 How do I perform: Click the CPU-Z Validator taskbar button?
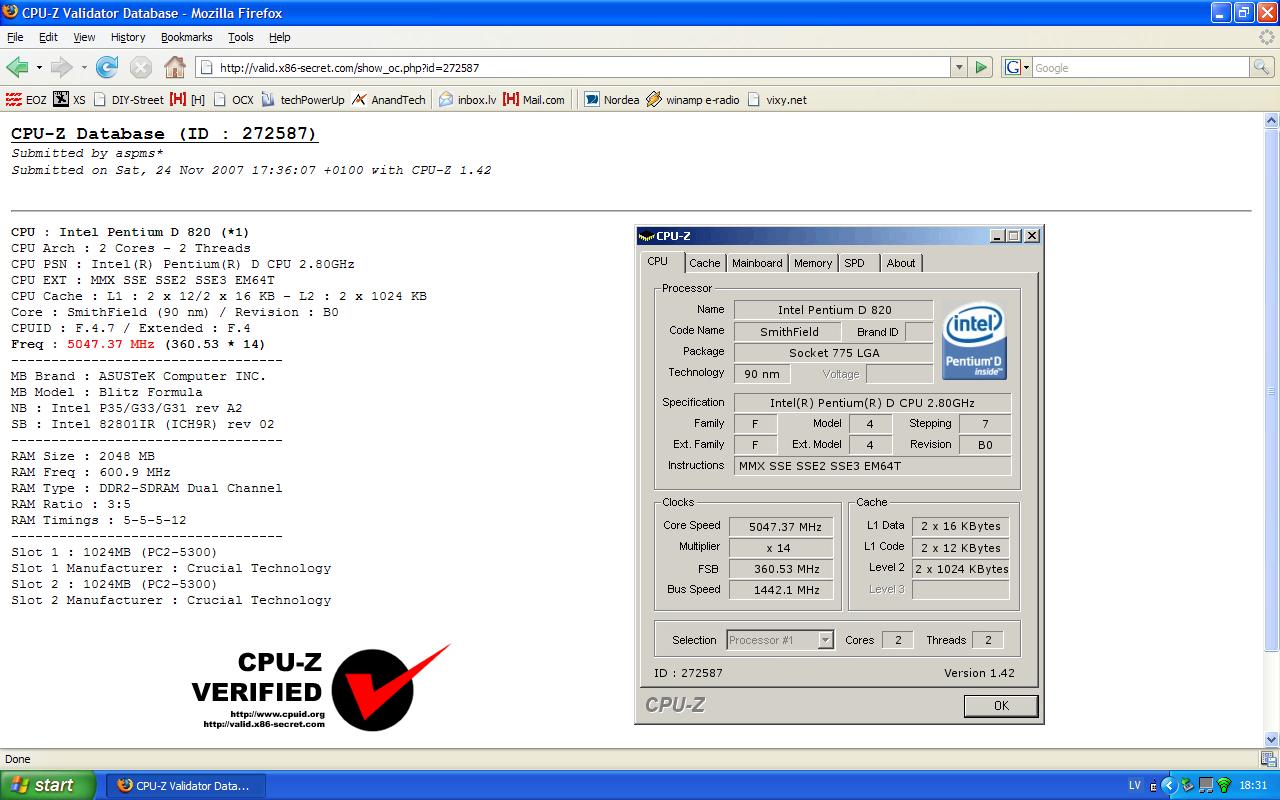click(x=185, y=786)
